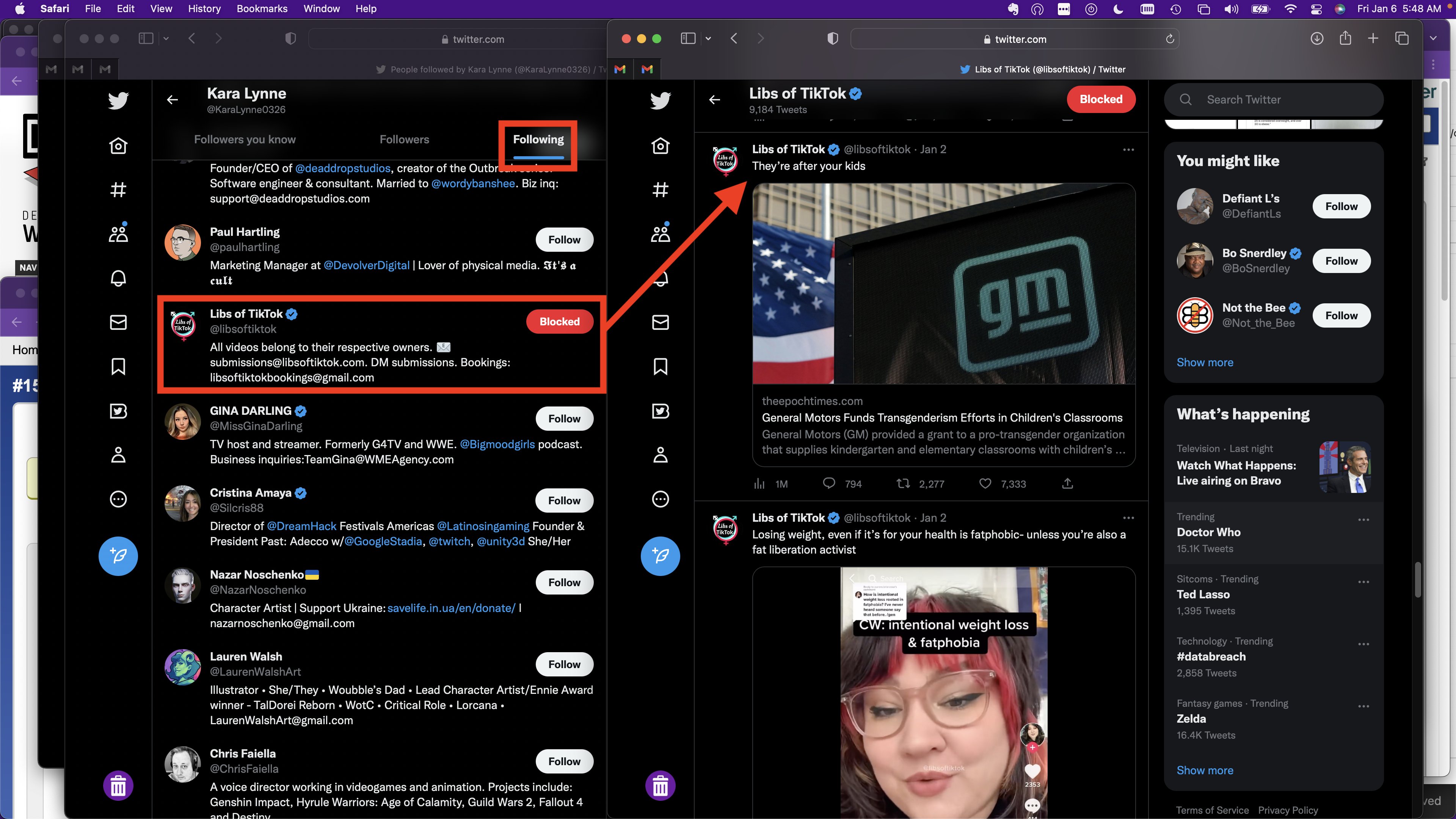The image size is (1456, 819).
Task: Open new tab plus icon in Safari
Action: click(x=1373, y=38)
